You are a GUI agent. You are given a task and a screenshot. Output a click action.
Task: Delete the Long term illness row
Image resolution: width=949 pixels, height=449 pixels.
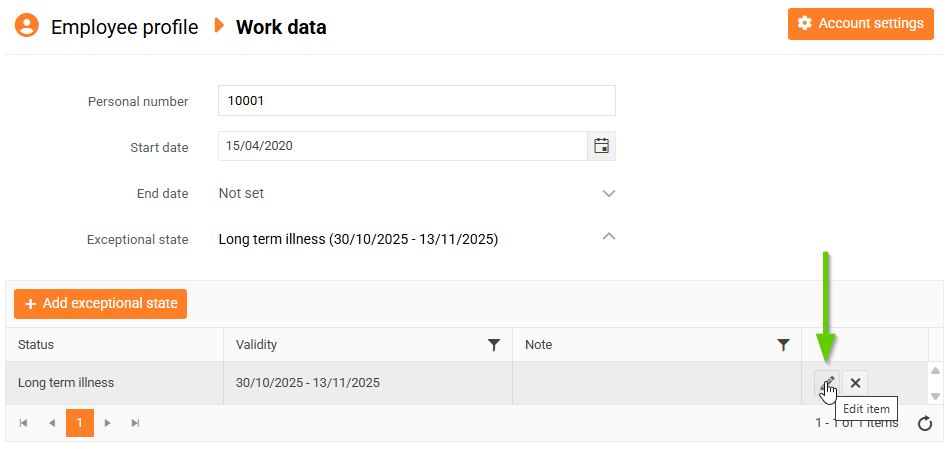coord(855,382)
